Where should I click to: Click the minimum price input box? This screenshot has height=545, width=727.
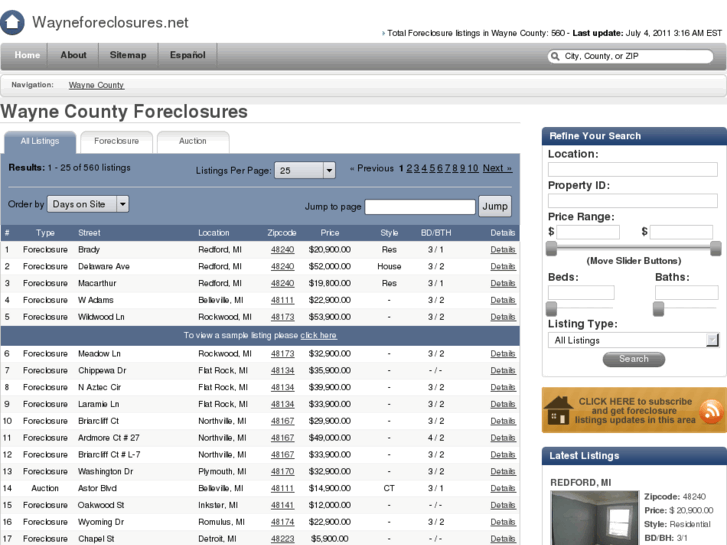[588, 232]
